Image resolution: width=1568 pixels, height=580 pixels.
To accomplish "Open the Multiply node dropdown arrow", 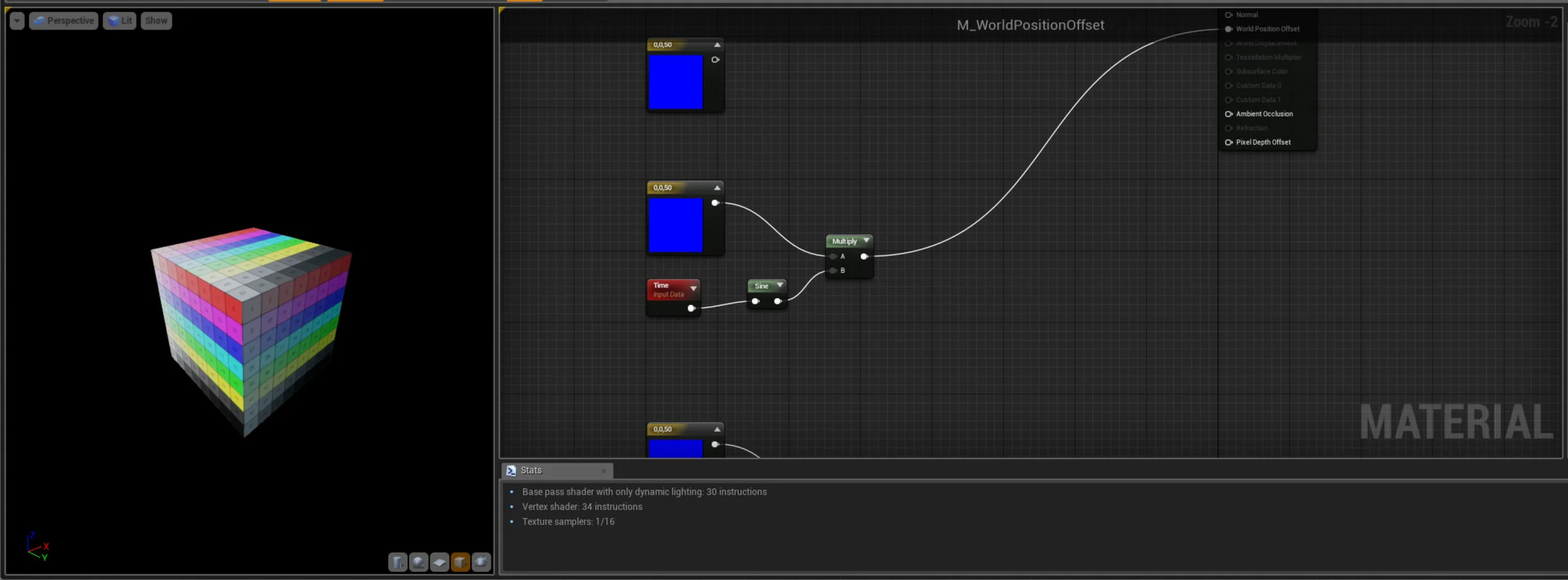I will pyautogui.click(x=866, y=240).
